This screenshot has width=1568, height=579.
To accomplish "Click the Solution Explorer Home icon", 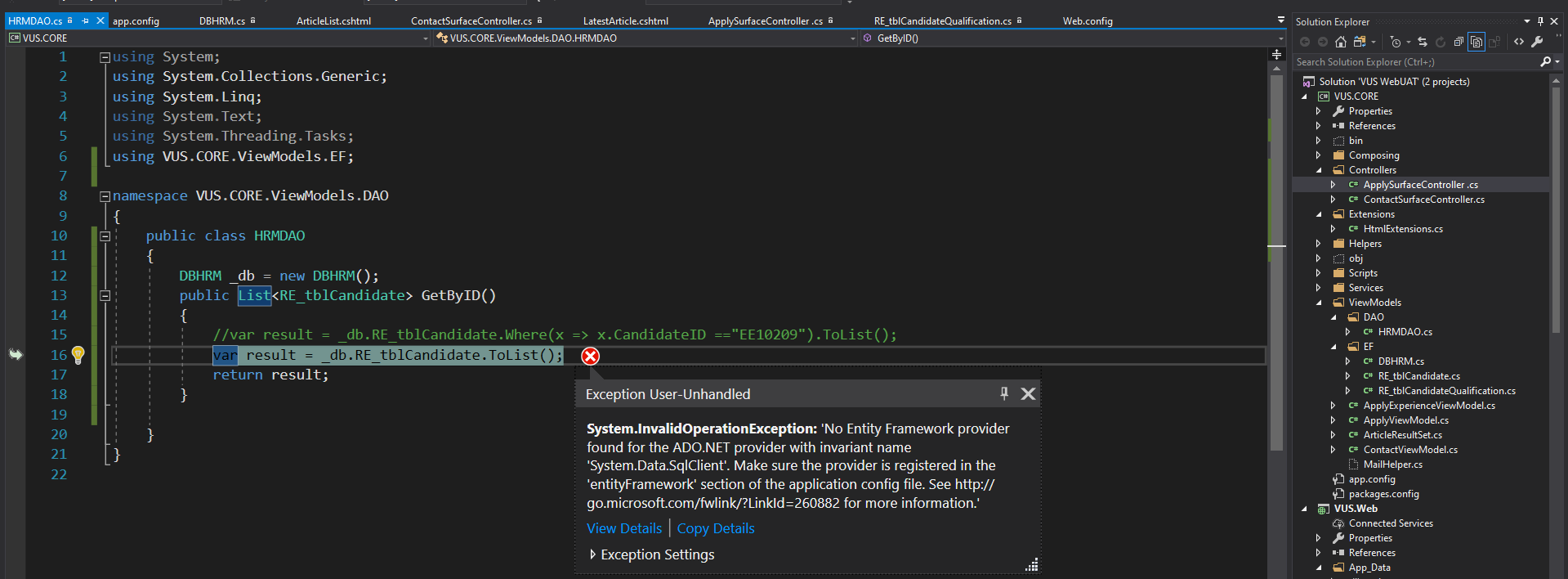I will pos(1340,42).
